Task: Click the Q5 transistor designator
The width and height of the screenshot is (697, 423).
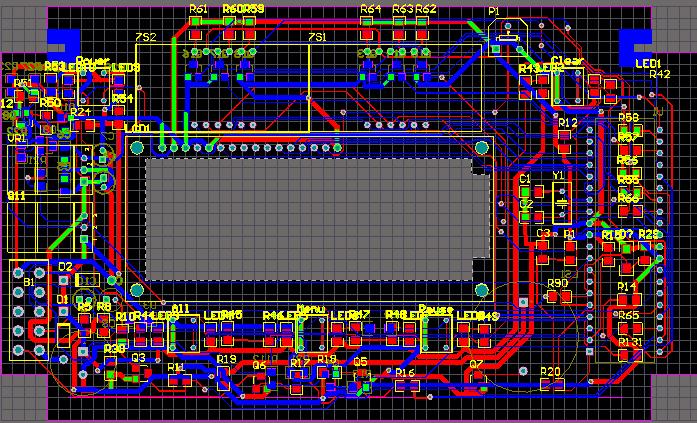Action: pyautogui.click(x=361, y=361)
